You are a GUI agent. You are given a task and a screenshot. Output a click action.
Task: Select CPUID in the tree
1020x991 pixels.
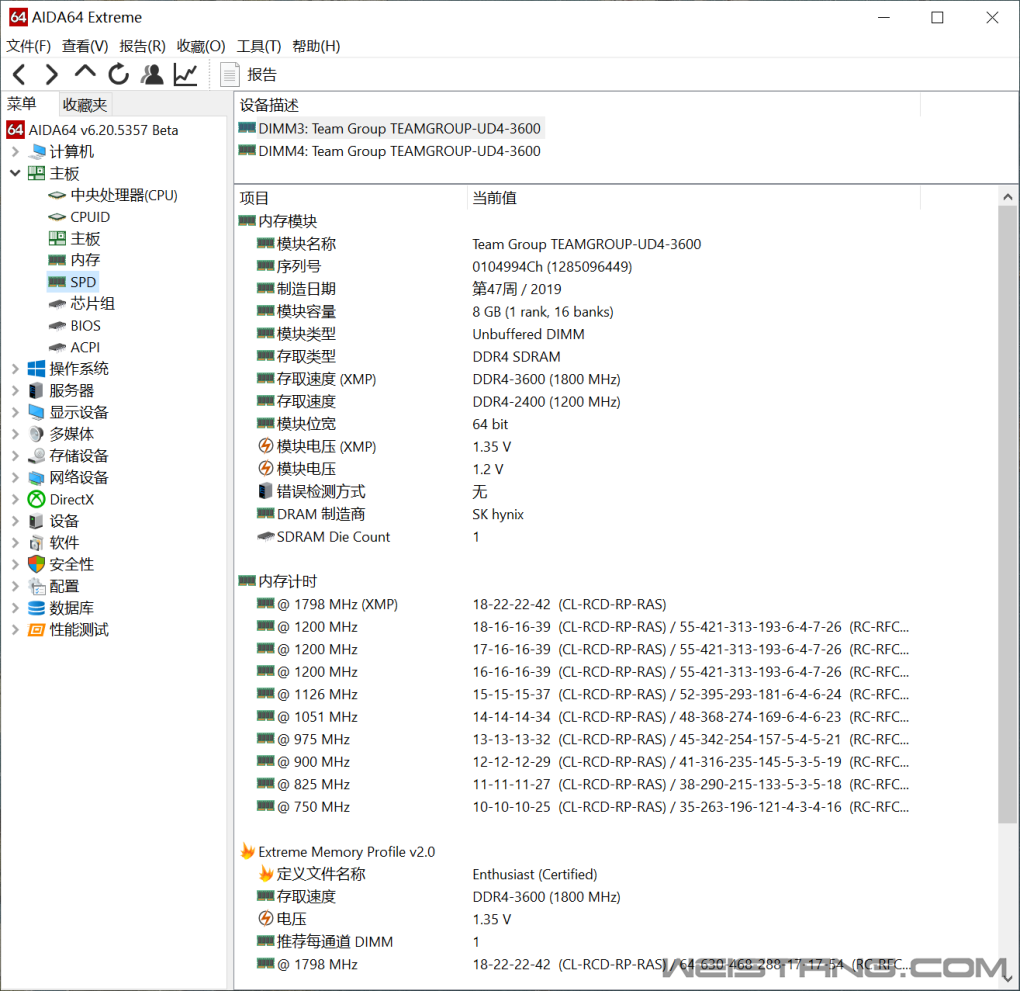tap(79, 217)
